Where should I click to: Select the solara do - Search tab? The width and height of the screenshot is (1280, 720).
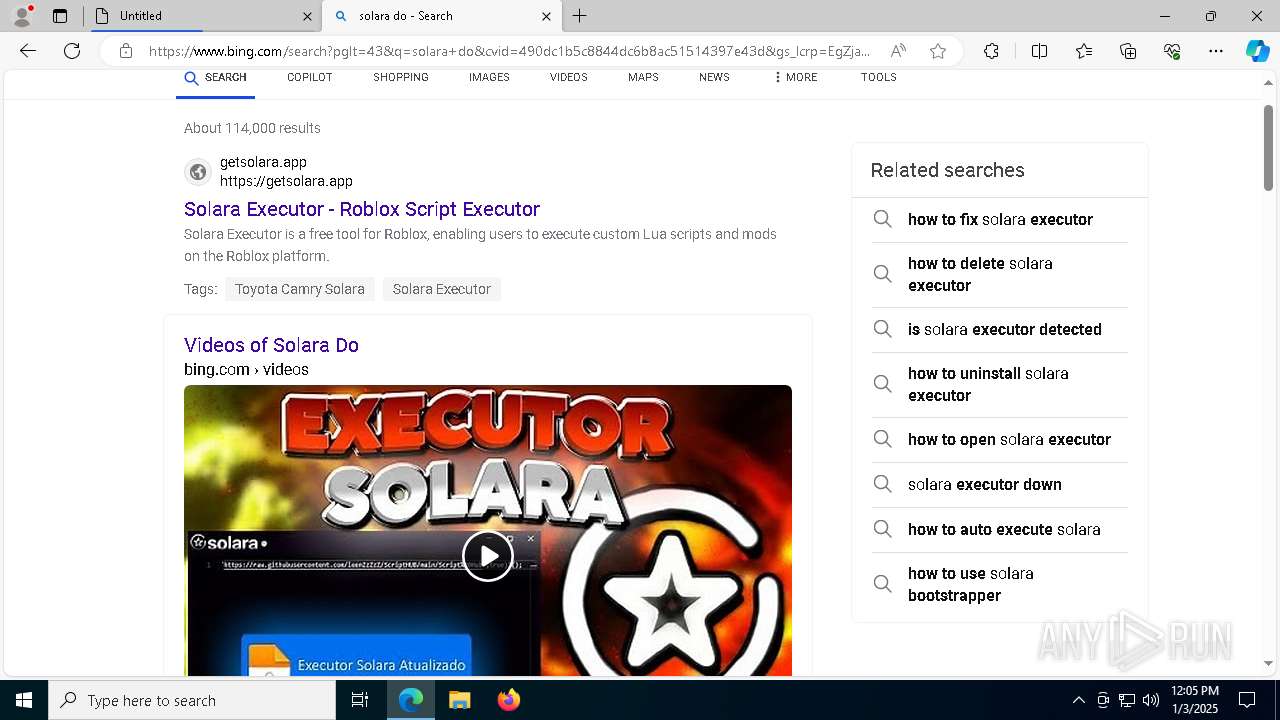coord(442,16)
